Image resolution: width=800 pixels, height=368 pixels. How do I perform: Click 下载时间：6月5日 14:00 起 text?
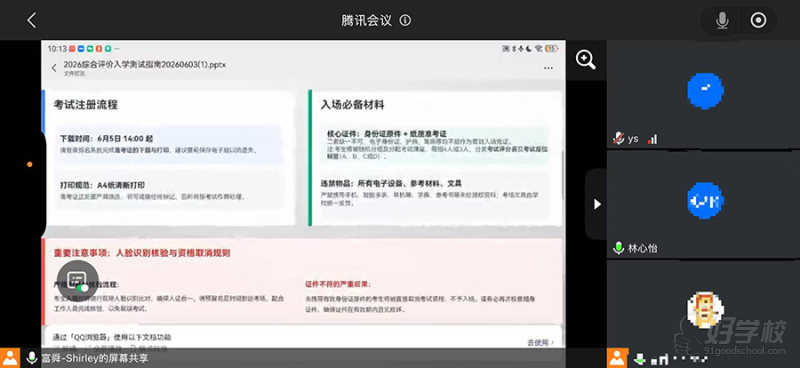(x=106, y=138)
